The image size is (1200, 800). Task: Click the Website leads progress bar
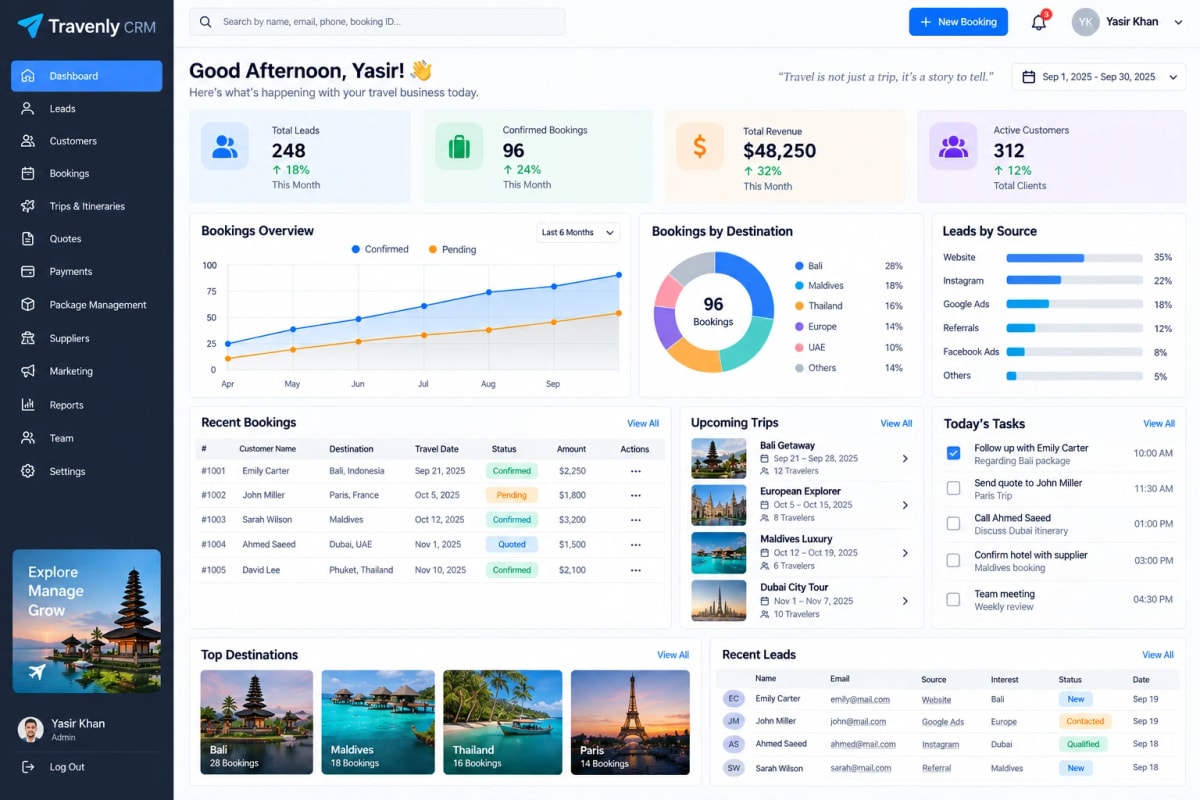[x=1074, y=258]
